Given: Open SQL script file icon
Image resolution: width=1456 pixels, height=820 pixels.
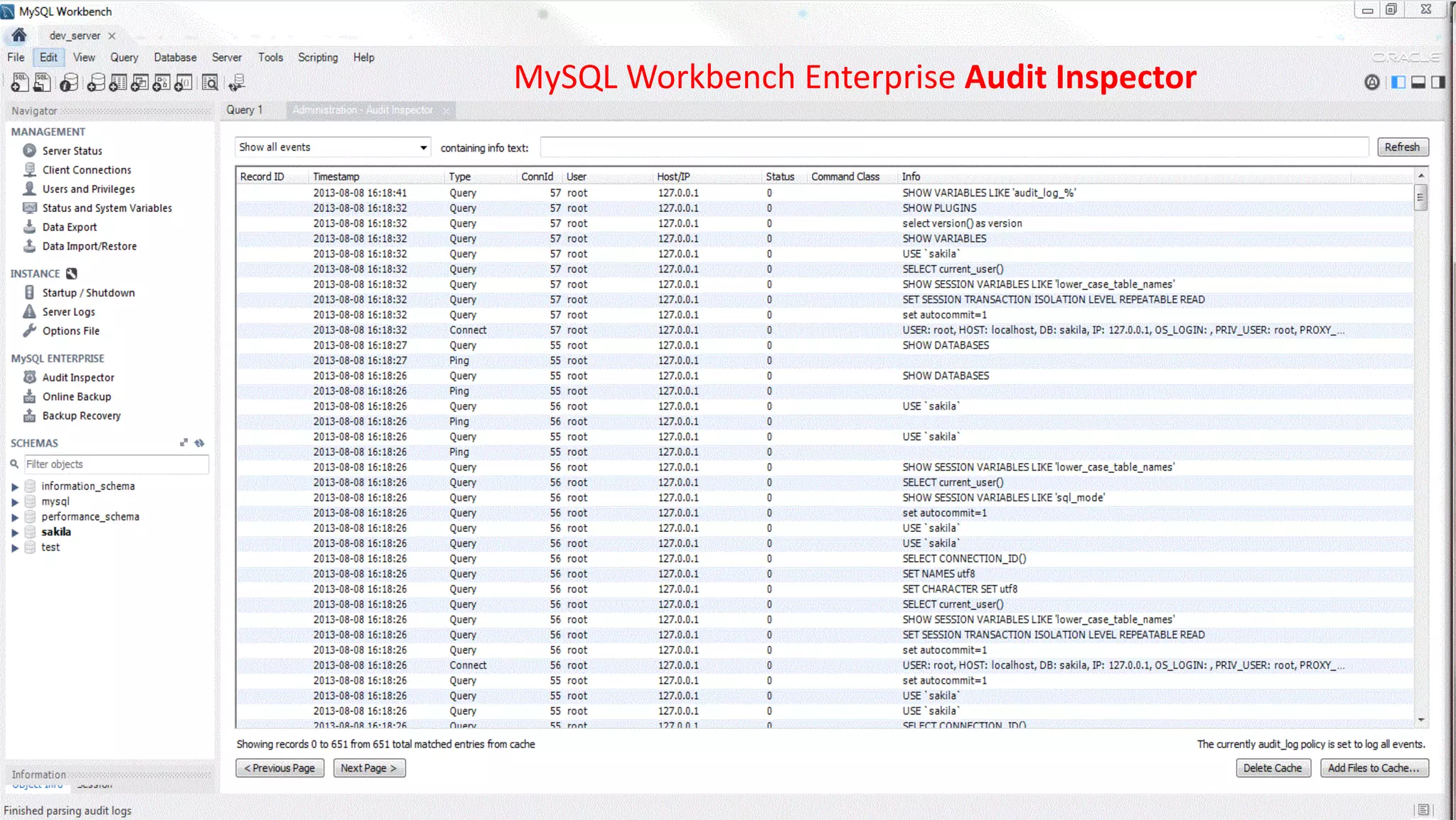Looking at the screenshot, I should coord(43,82).
